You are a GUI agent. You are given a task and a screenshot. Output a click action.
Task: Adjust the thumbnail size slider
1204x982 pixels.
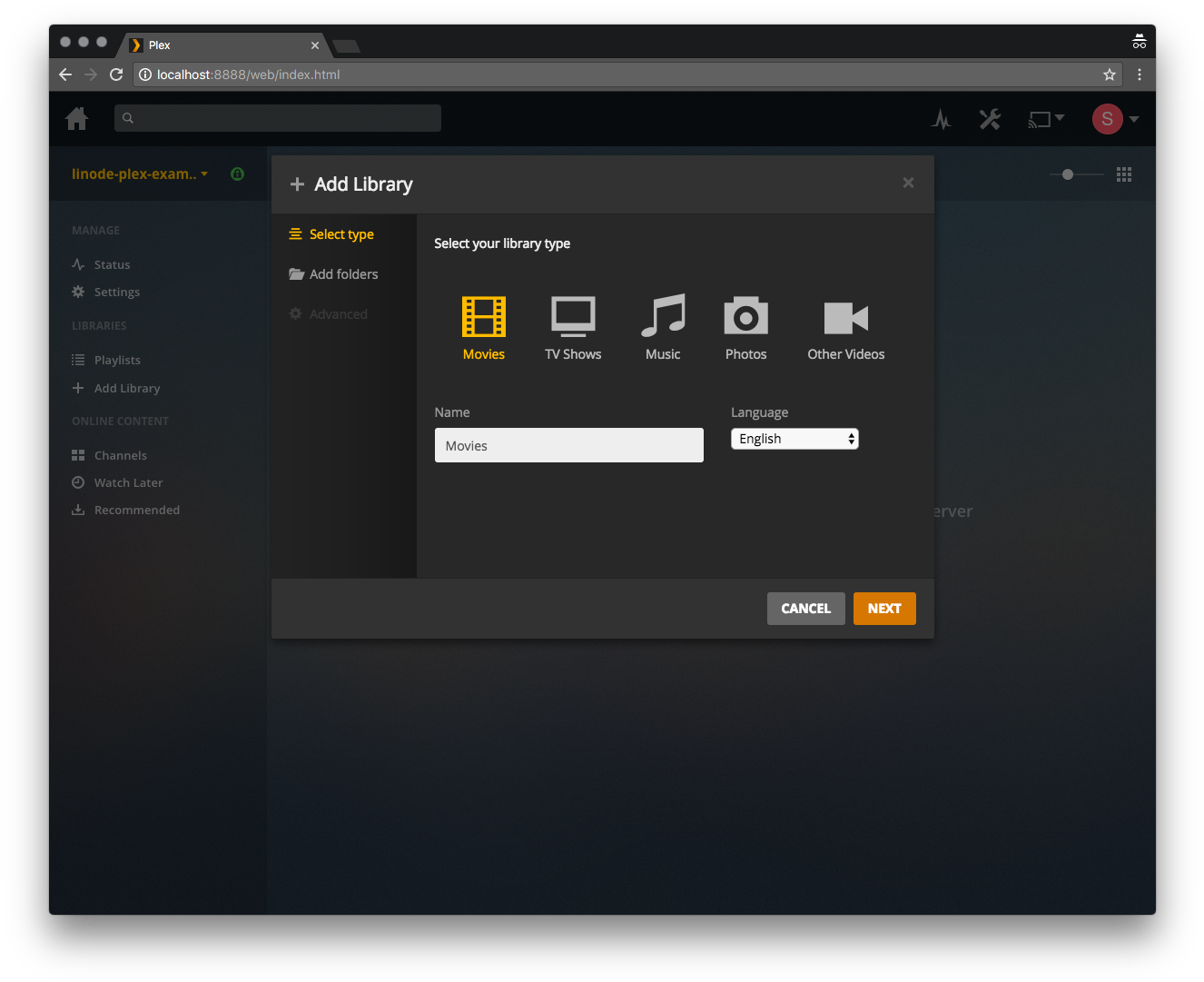pos(1069,174)
